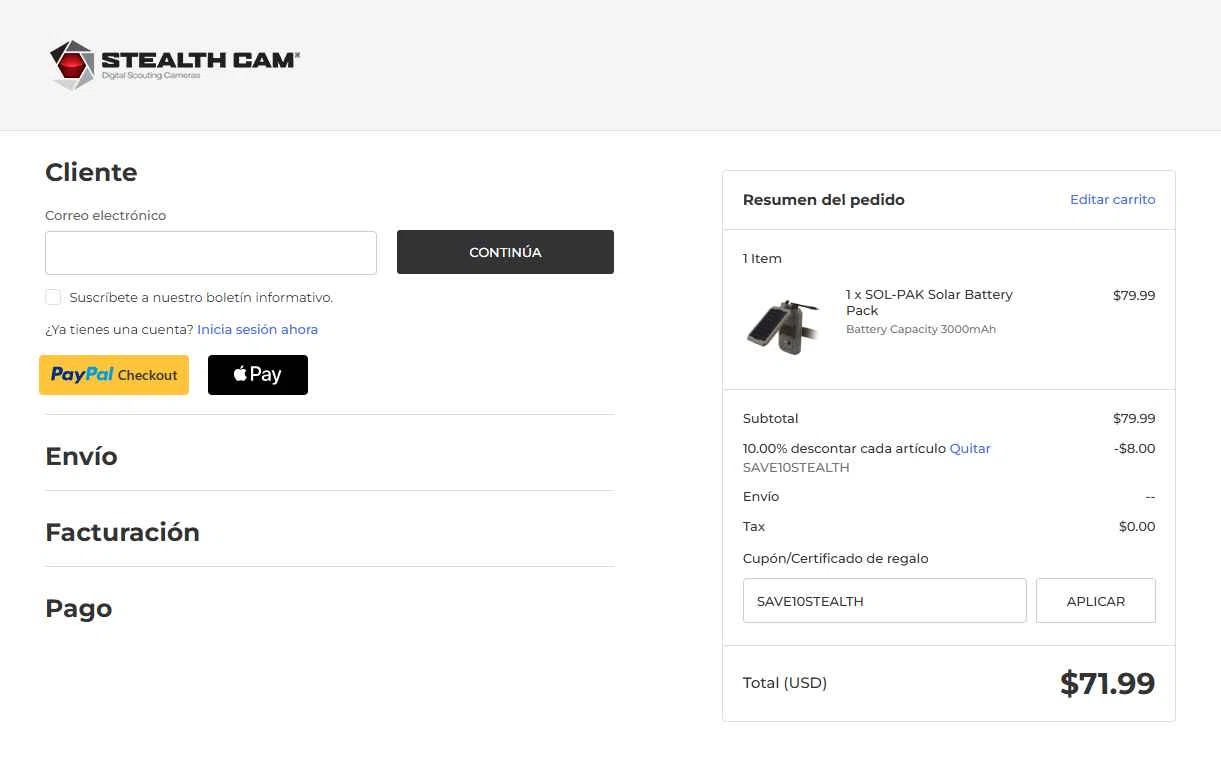Click the Subtotal amount $79.99

click(x=1134, y=418)
